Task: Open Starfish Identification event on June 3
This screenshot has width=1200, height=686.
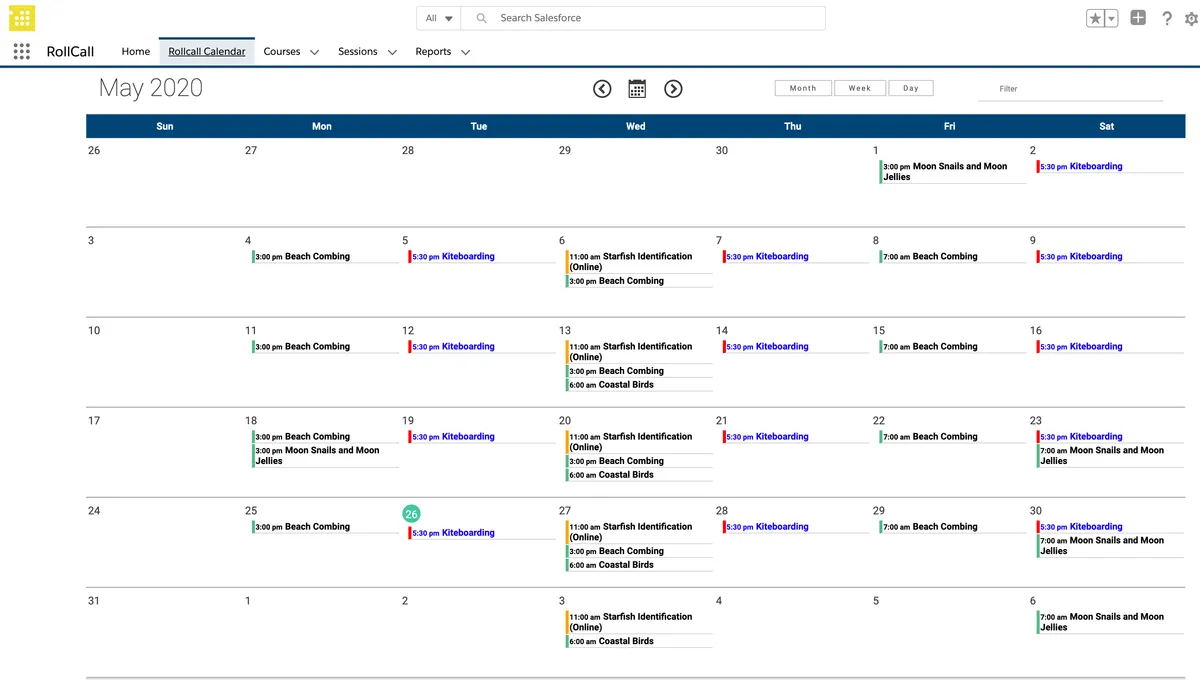Action: [639, 622]
